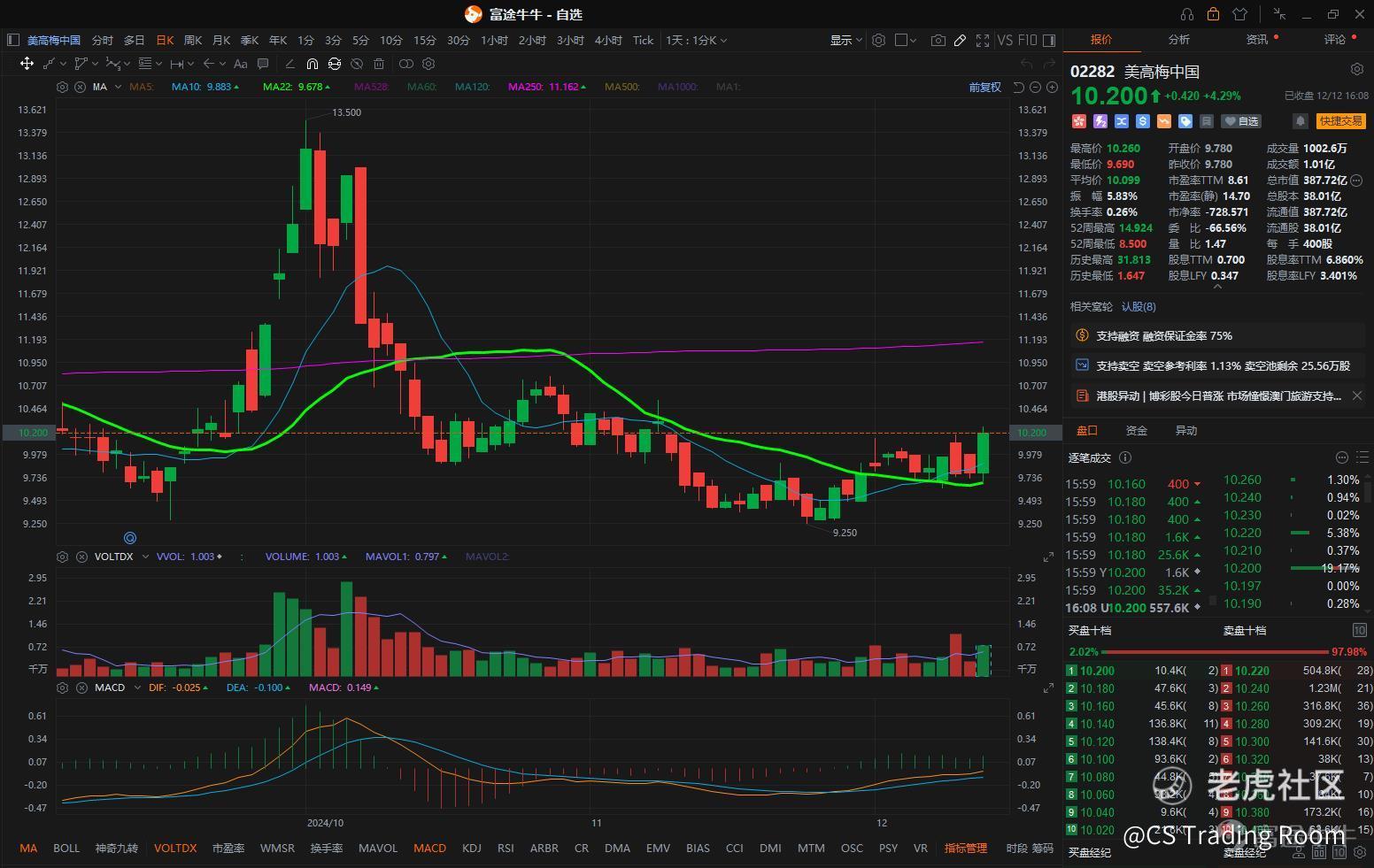Remove the MA indicator

click(x=80, y=87)
